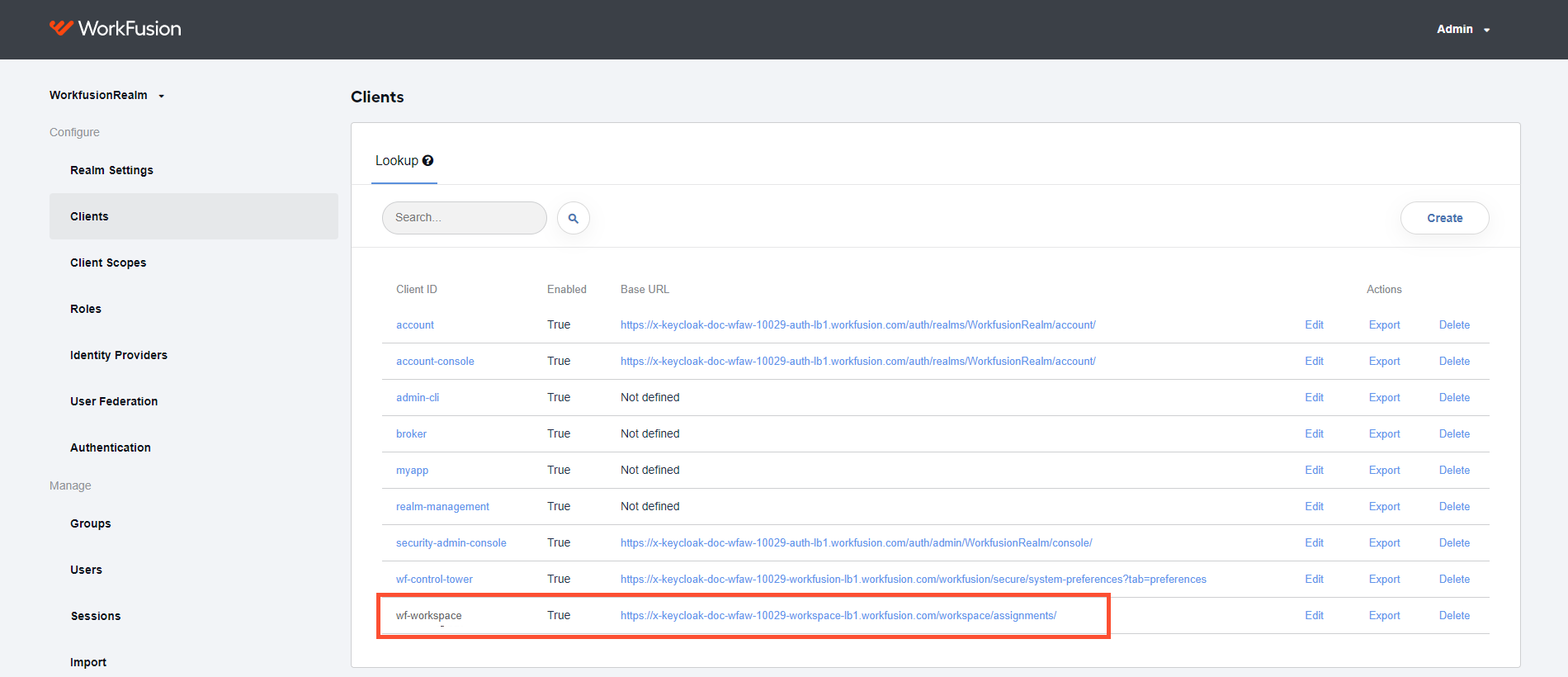Edit the myapp client
Viewport: 1568px width, 677px height.
point(1314,471)
